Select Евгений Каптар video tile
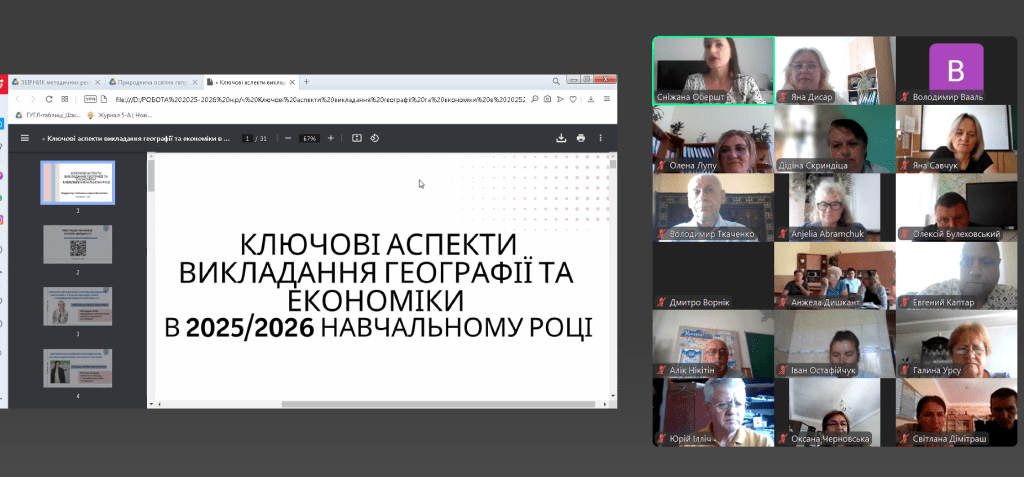This screenshot has height=477, width=1024. [x=956, y=276]
